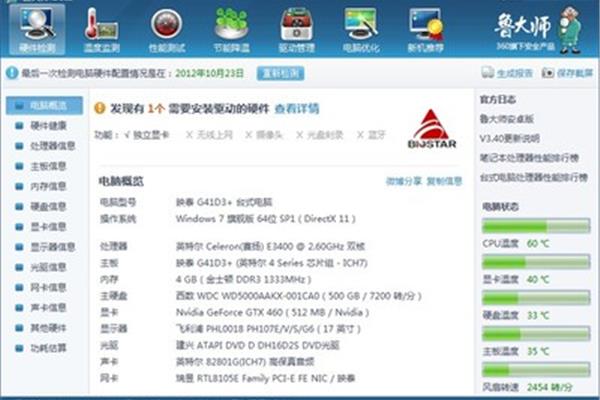Open the 温度监测 thermometer tool
This screenshot has height=400, width=600.
(x=101, y=29)
